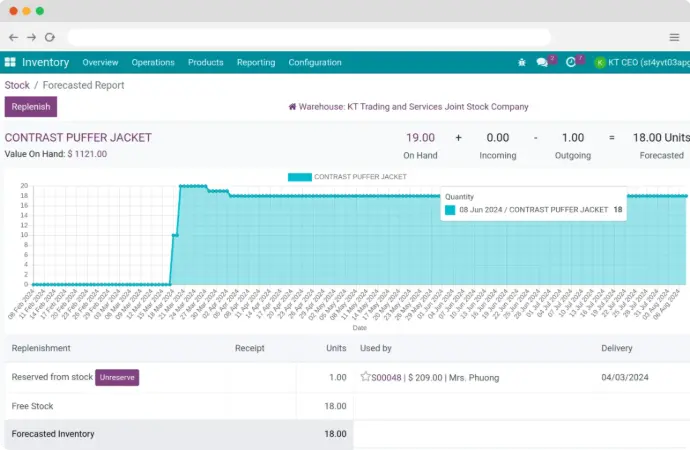
Task: Click the browser address bar
Action: 330,37
